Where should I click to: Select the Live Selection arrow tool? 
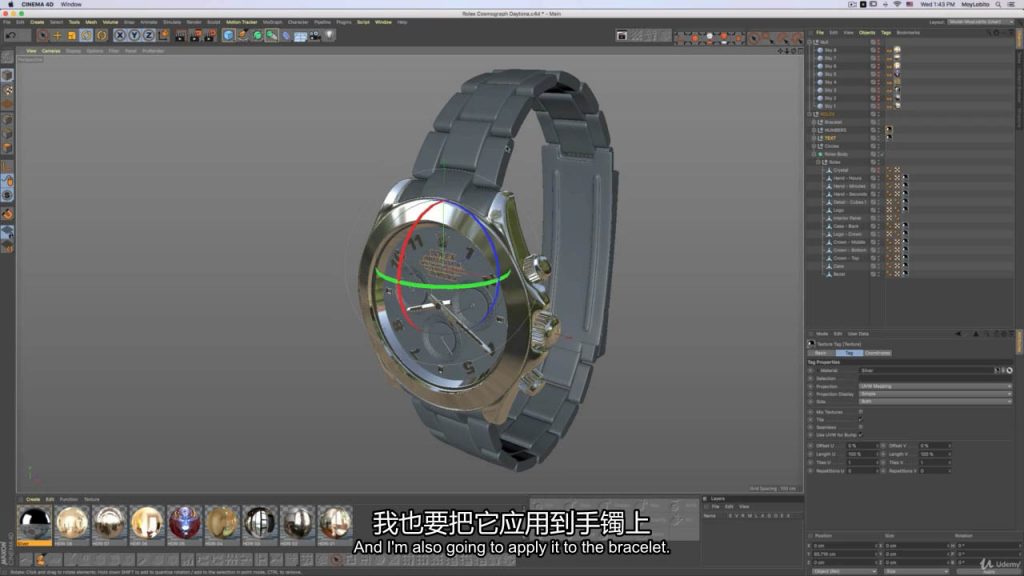tap(43, 36)
